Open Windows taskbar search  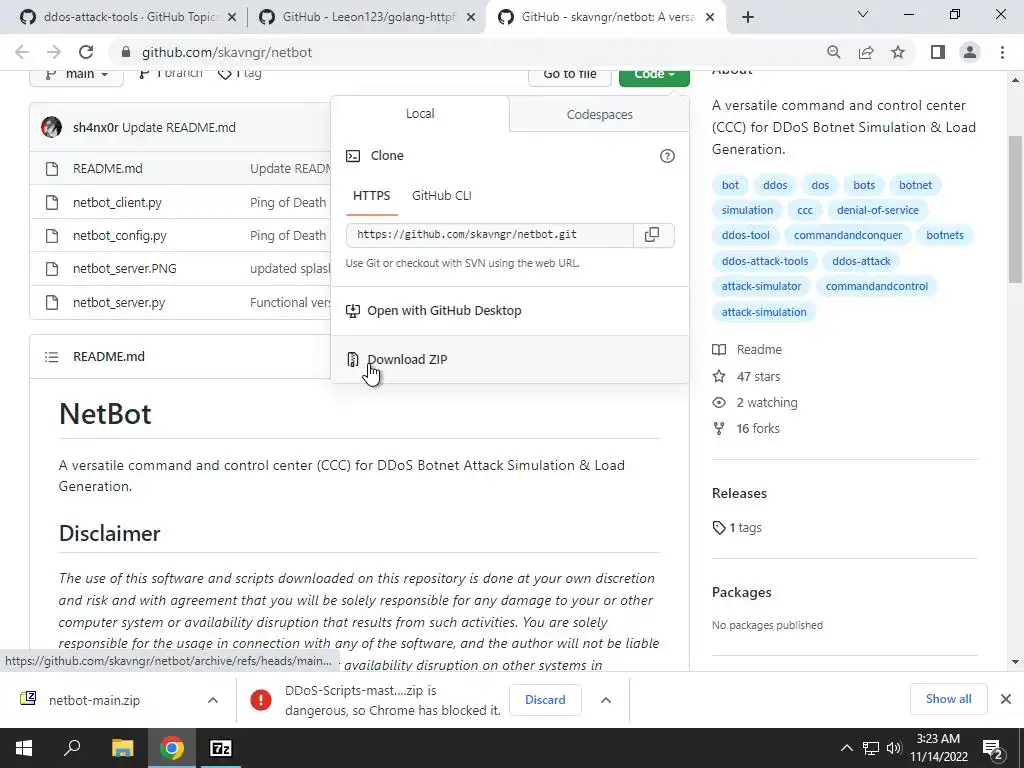click(72, 748)
